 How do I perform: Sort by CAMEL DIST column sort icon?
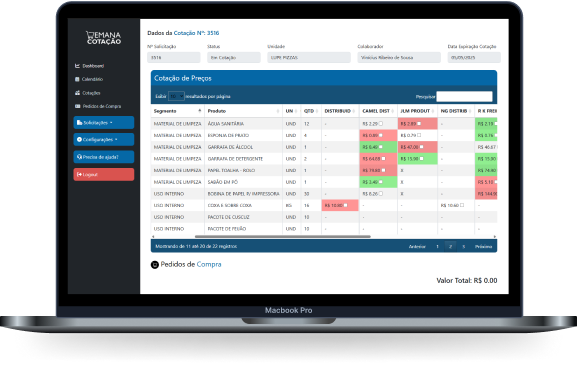click(393, 111)
